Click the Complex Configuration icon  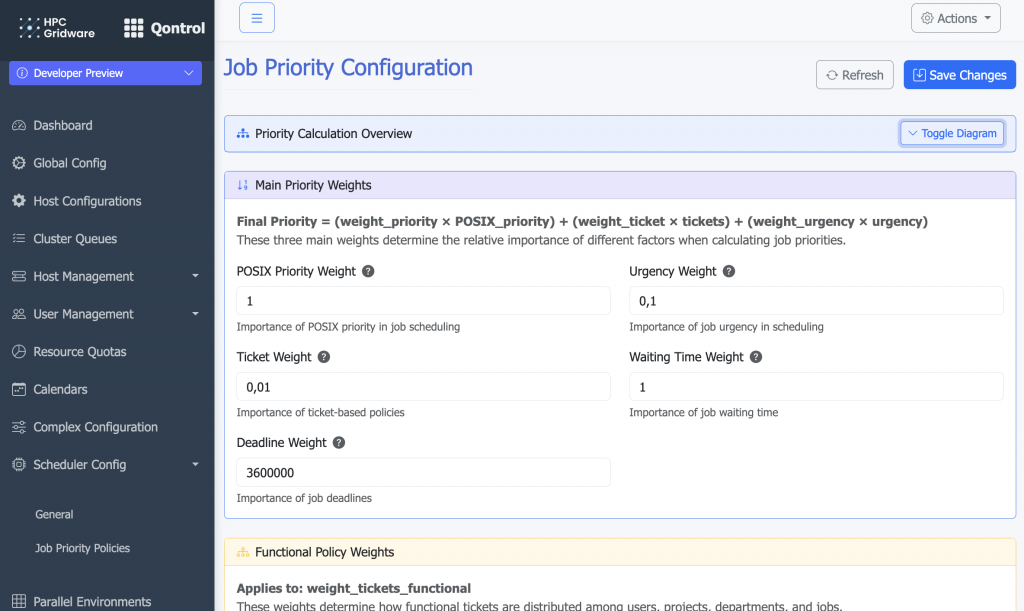19,427
